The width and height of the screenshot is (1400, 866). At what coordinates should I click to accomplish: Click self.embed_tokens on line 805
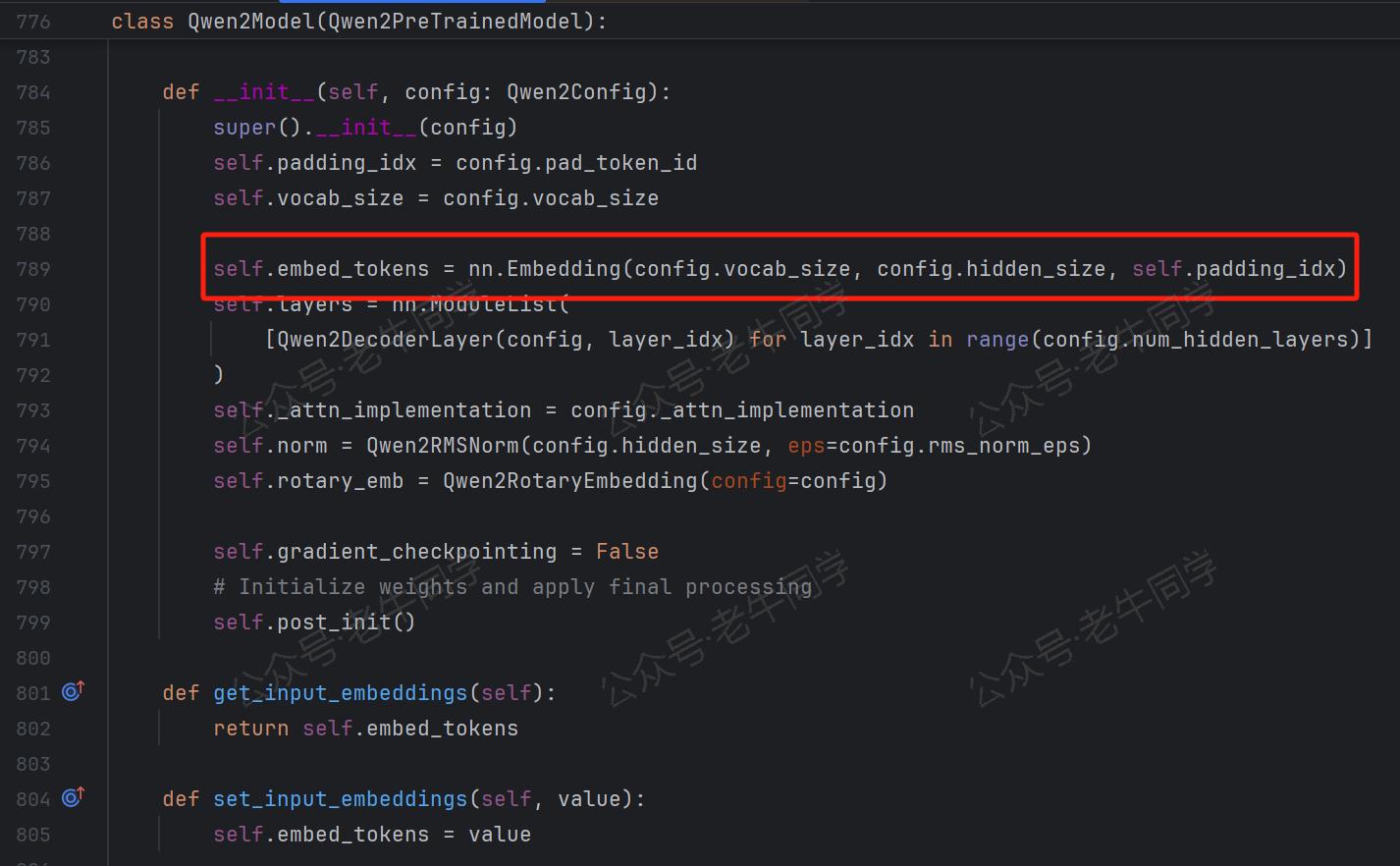pos(321,835)
